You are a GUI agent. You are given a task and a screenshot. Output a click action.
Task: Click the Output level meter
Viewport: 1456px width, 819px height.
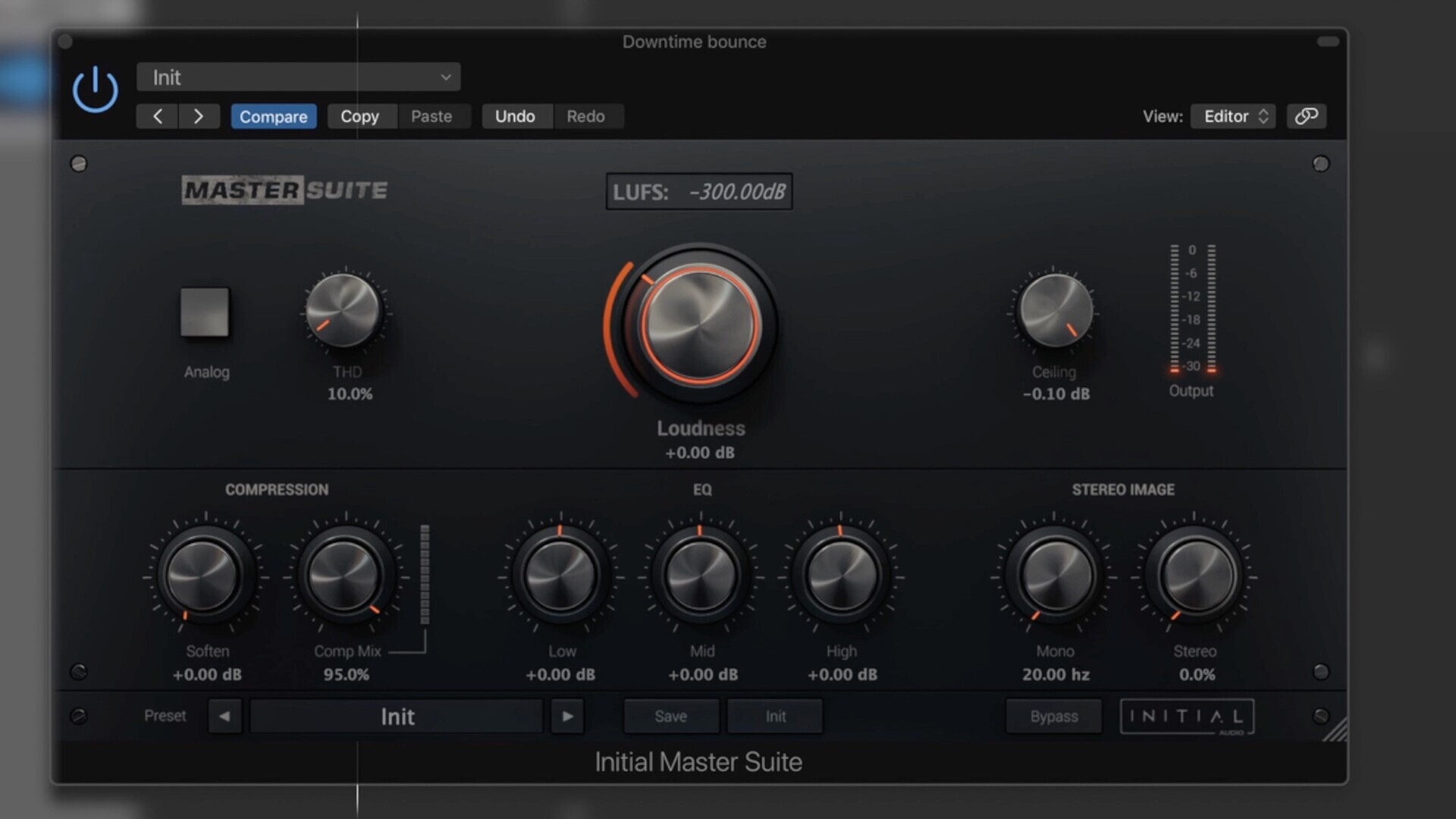(1193, 309)
